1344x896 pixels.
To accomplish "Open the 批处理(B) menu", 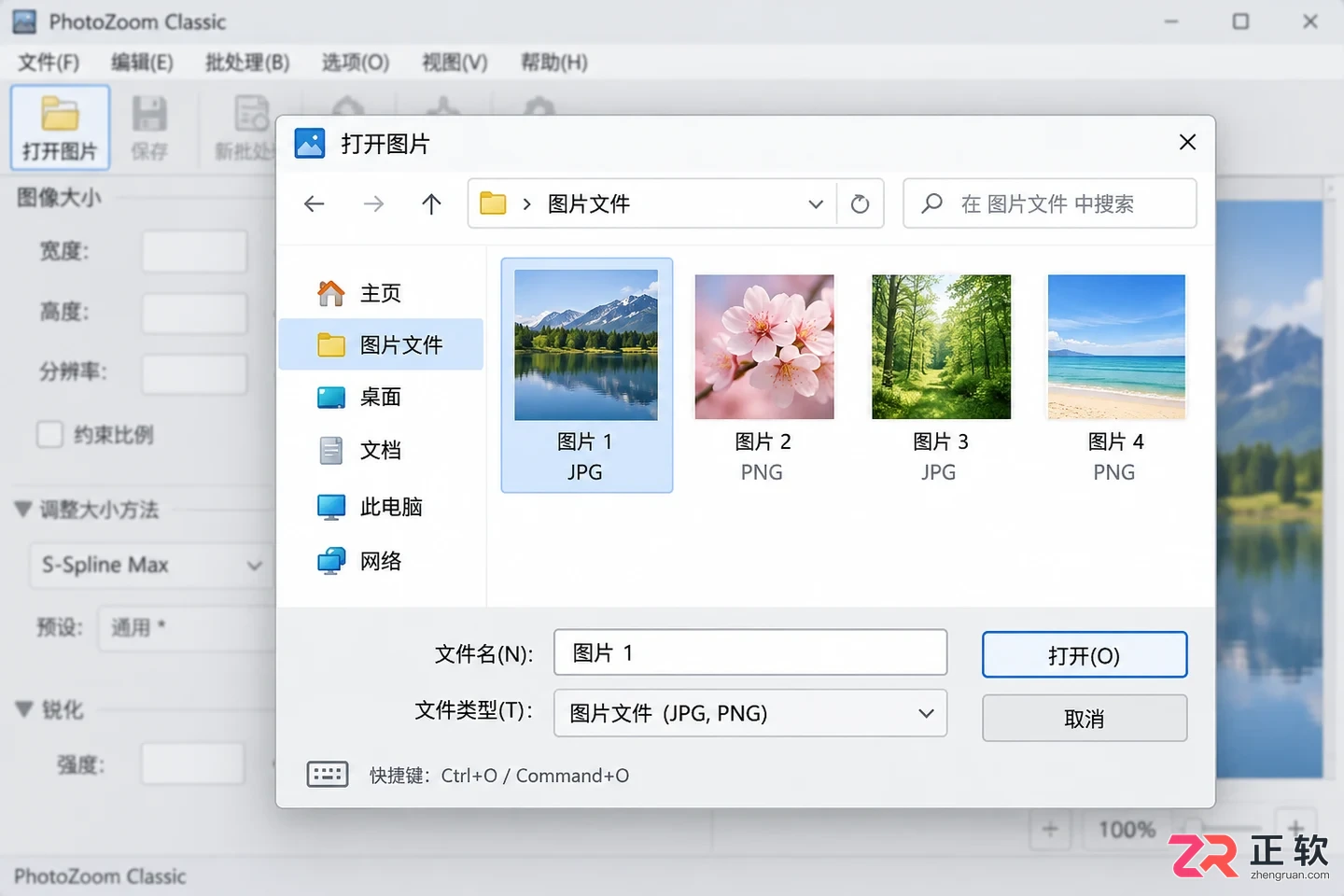I will (247, 63).
